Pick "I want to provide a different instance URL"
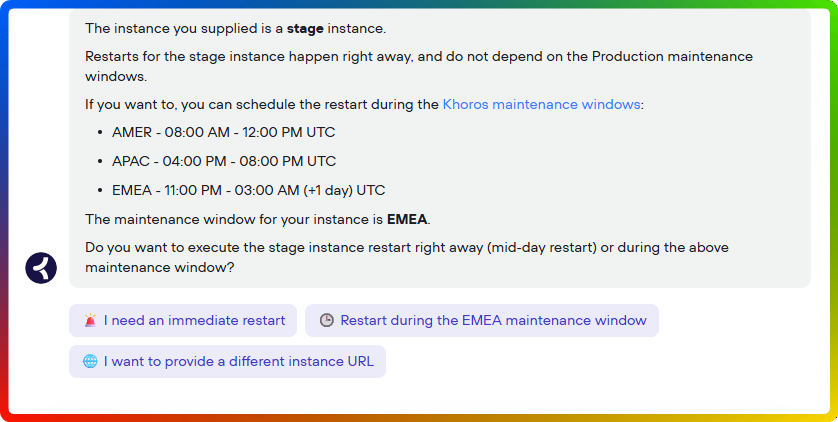This screenshot has width=838, height=422. click(238, 361)
